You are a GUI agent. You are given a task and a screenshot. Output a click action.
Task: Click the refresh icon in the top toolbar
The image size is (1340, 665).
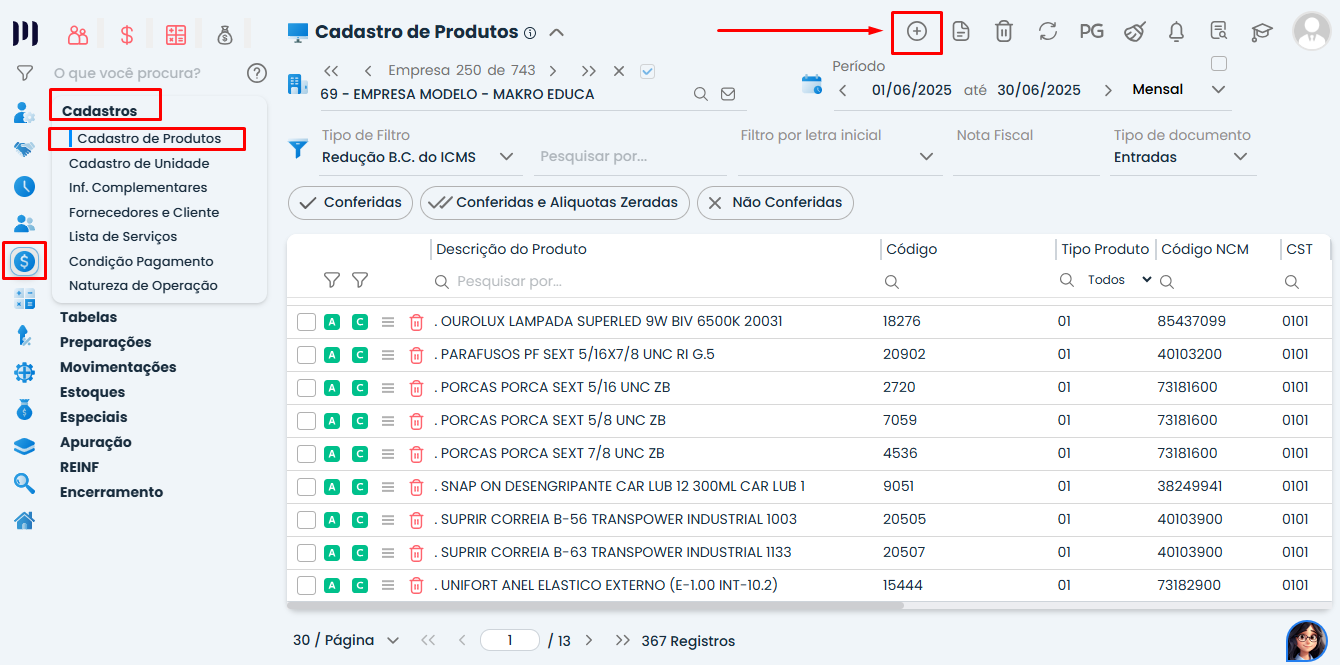1047,31
